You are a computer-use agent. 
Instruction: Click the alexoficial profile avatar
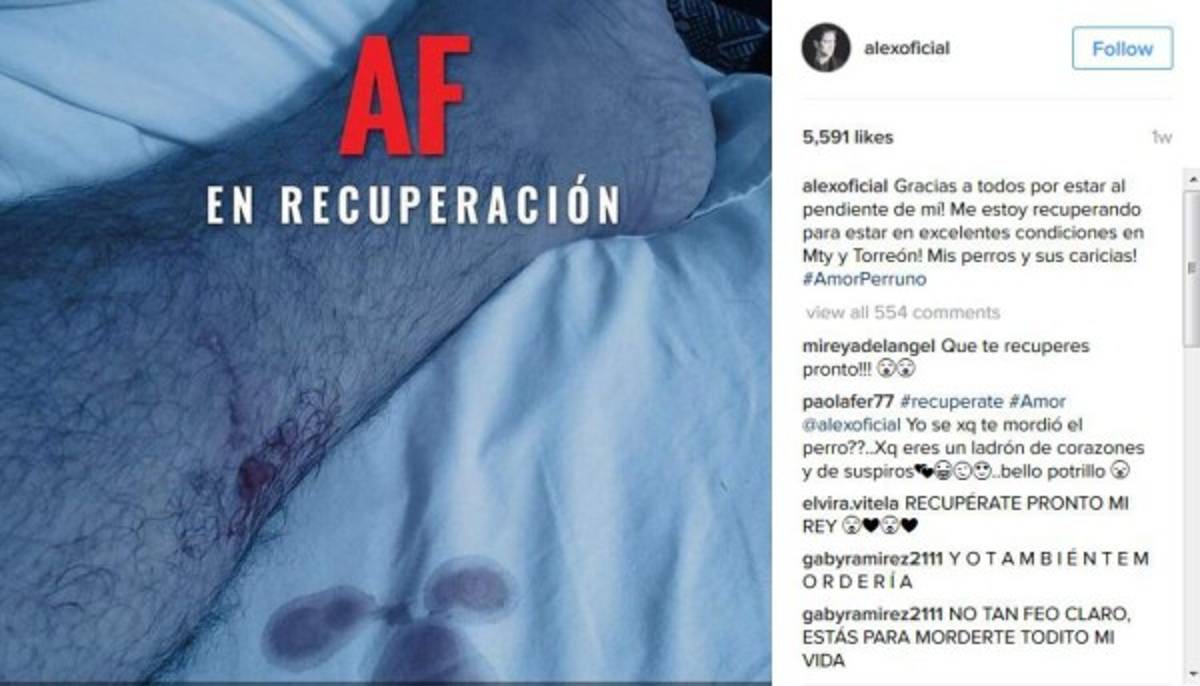[x=826, y=48]
